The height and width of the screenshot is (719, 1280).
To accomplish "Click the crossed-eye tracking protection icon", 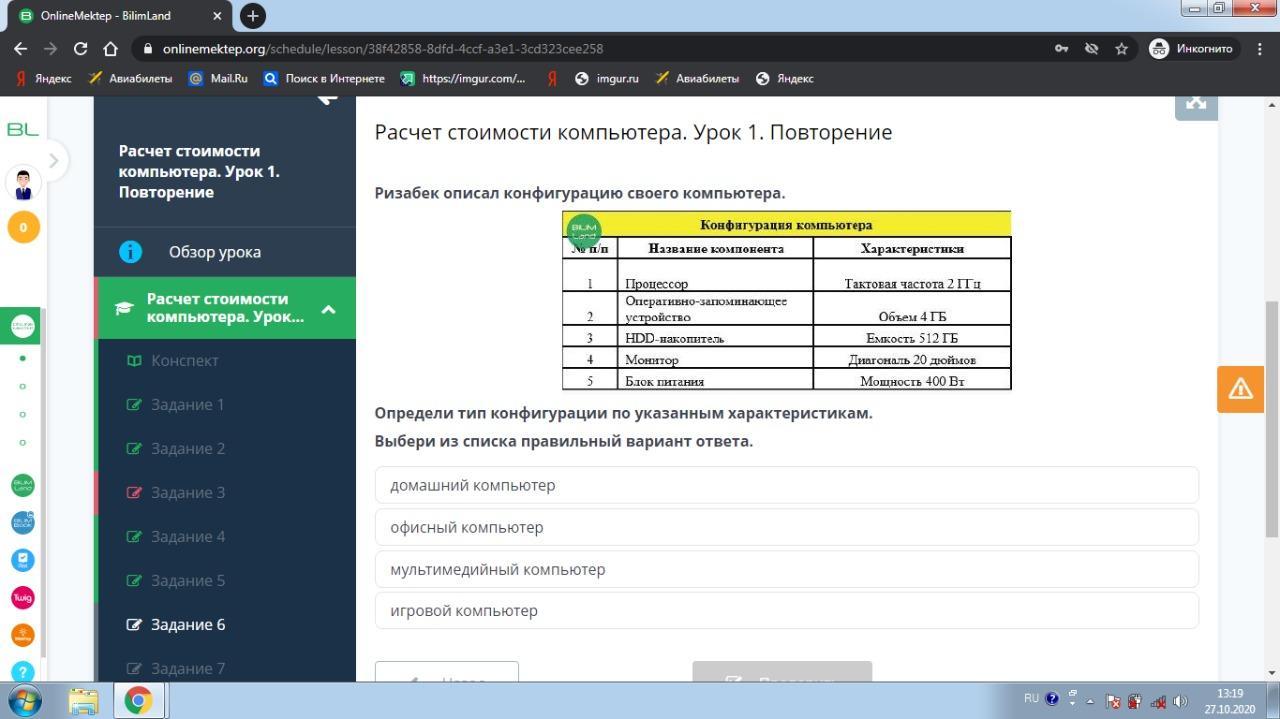I will [1091, 48].
